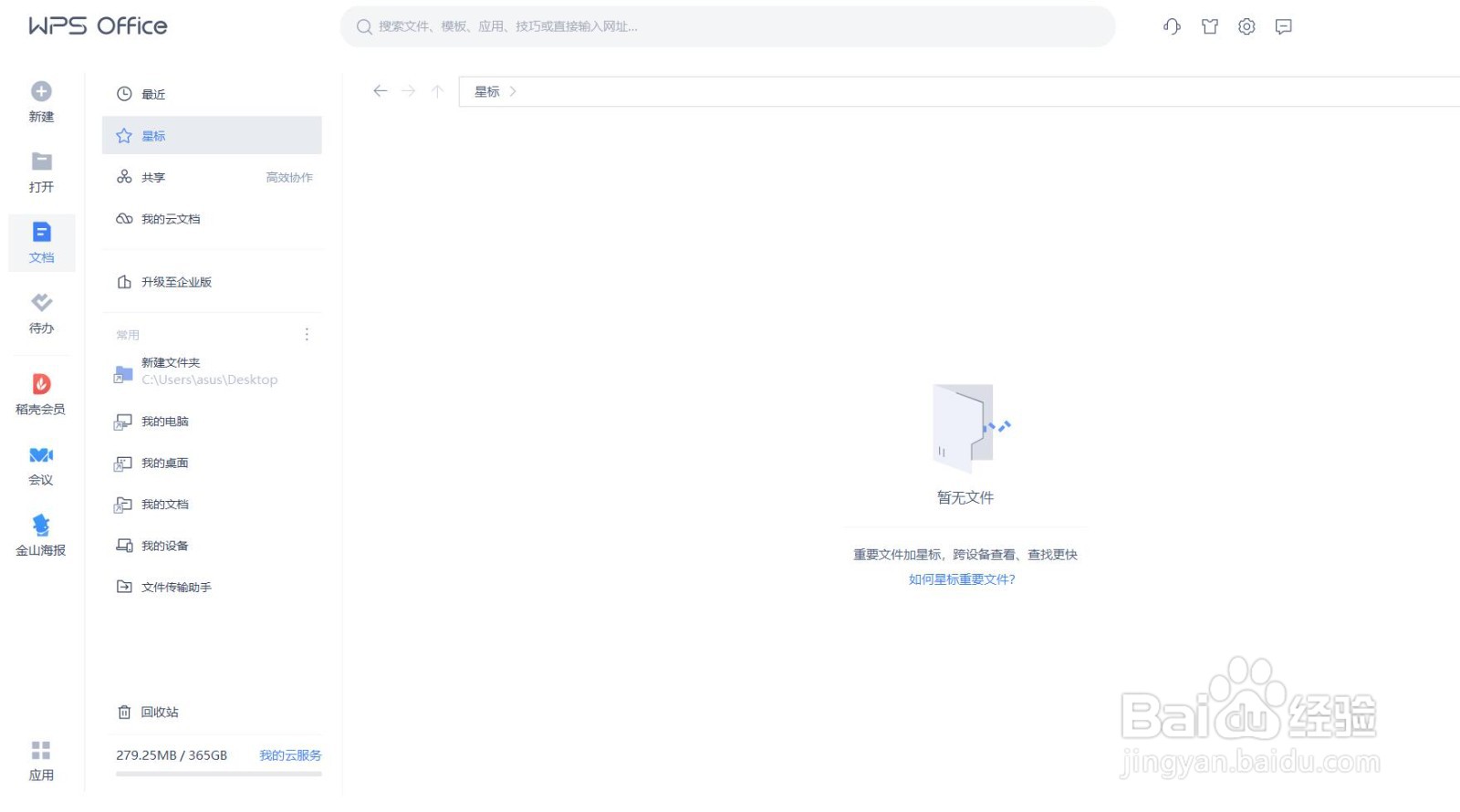This screenshot has width=1460, height=812.
Task: Click the 279.25MB / 365GB storage text
Action: point(172,755)
